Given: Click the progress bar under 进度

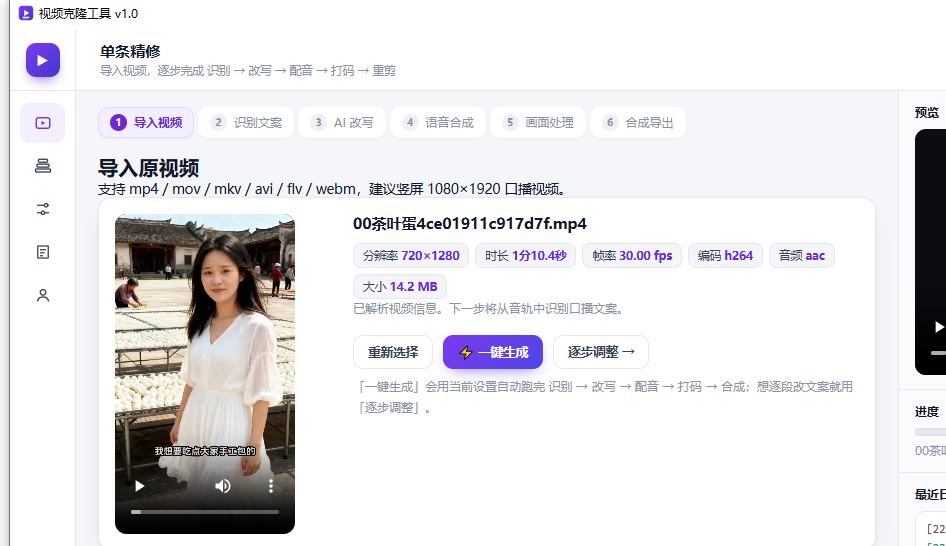Looking at the screenshot, I should click(x=930, y=432).
